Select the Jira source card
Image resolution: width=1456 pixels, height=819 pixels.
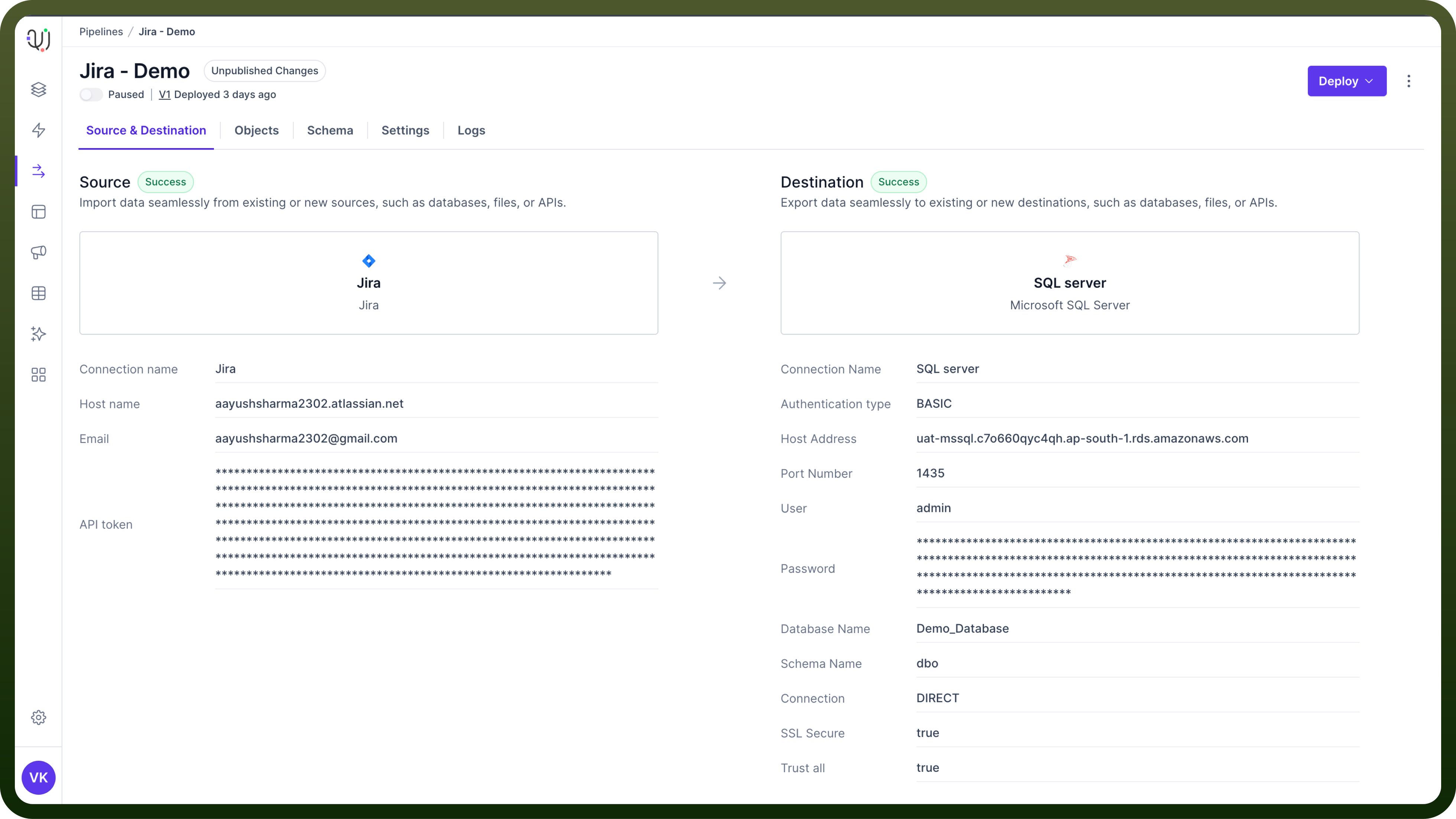(x=368, y=283)
